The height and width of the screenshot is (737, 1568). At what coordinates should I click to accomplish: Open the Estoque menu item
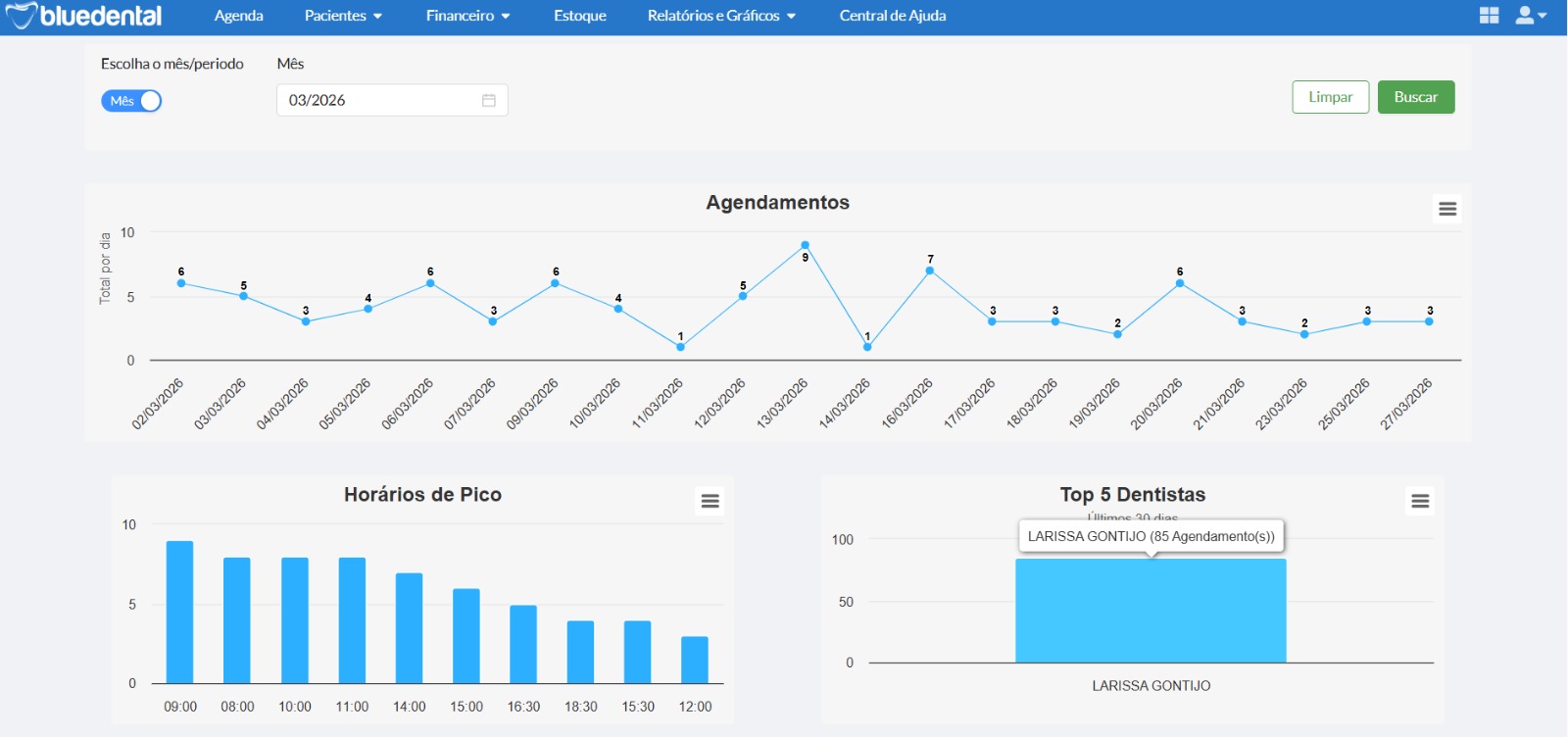click(x=580, y=16)
